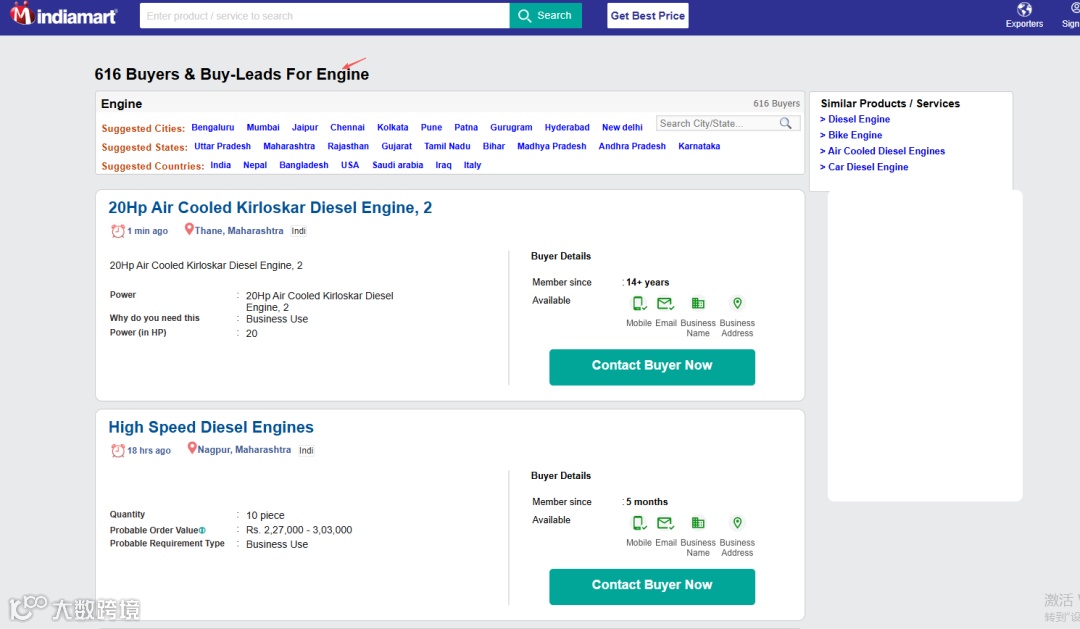Click Business Address icon in Kirloskar card
The image size is (1080, 629).
point(737,303)
